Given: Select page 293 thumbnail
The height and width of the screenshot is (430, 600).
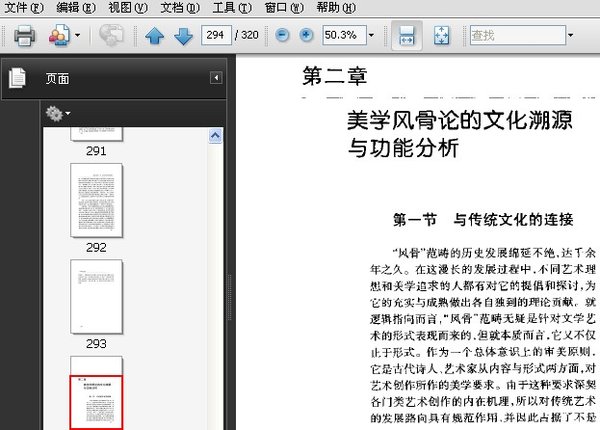Looking at the screenshot, I should click(x=96, y=297).
